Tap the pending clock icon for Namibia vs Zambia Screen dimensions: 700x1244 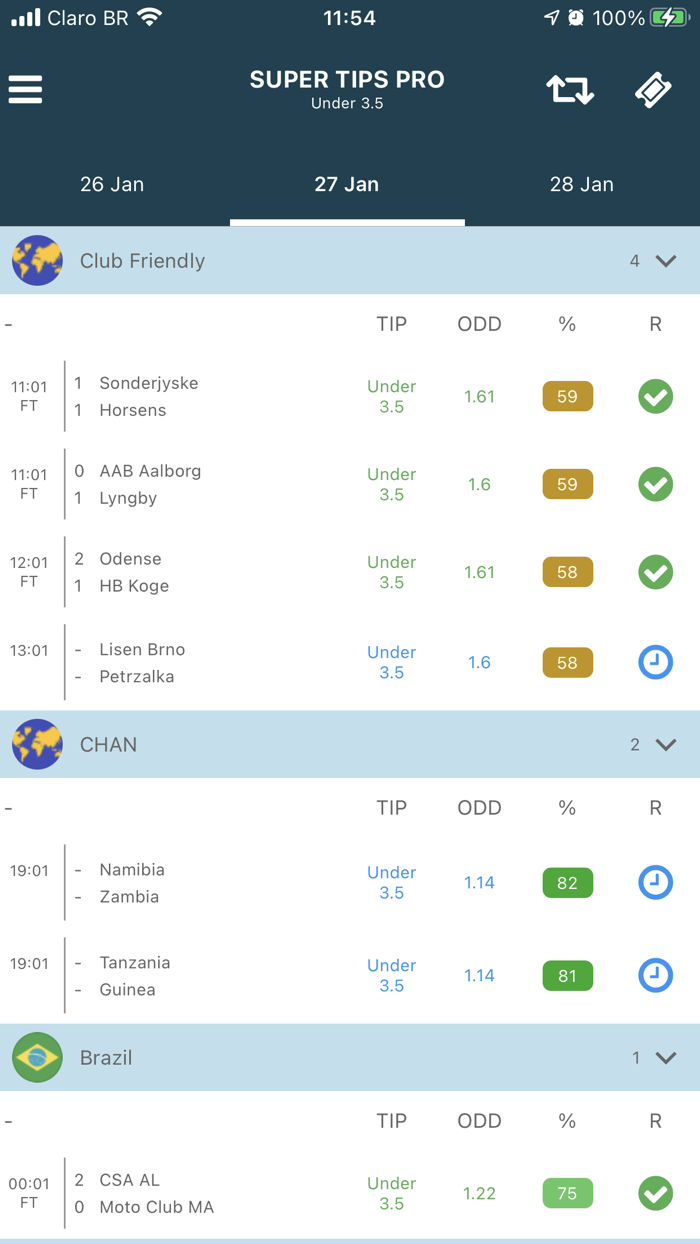pos(655,883)
